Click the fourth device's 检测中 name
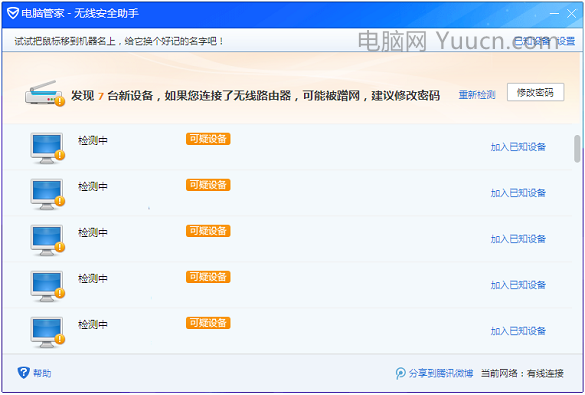 (93, 279)
